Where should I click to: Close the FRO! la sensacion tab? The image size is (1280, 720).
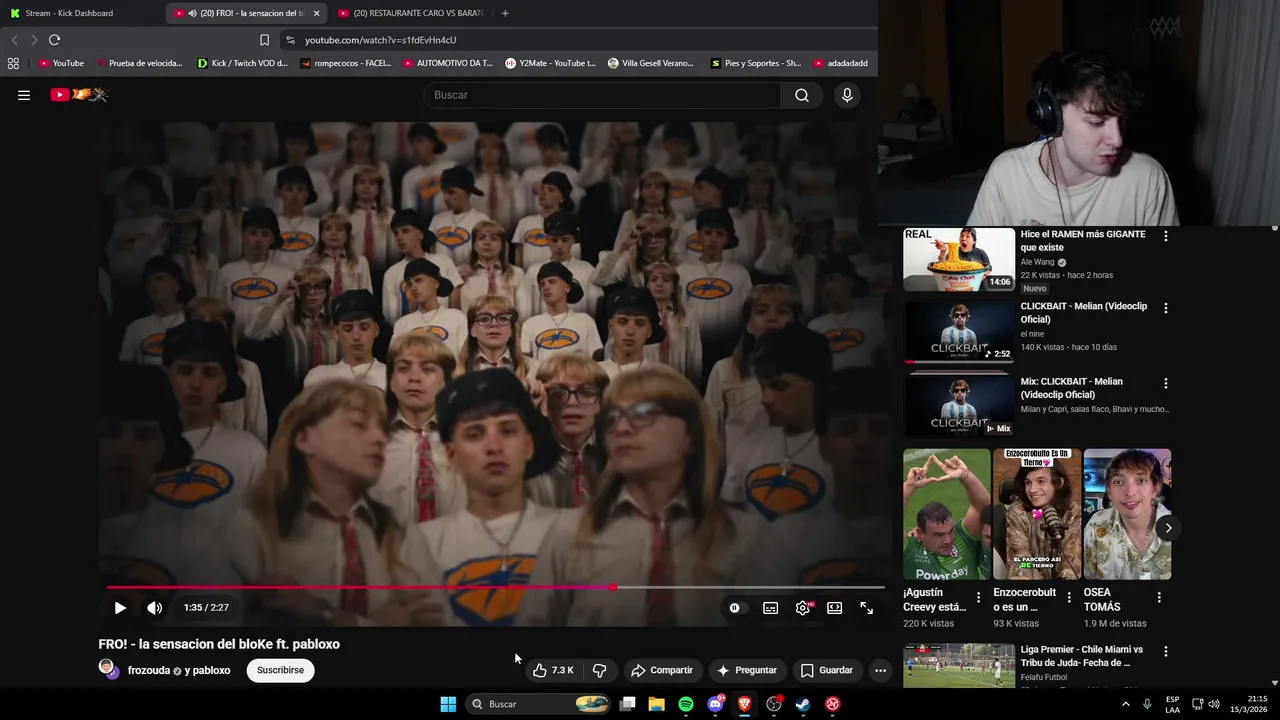tap(317, 13)
